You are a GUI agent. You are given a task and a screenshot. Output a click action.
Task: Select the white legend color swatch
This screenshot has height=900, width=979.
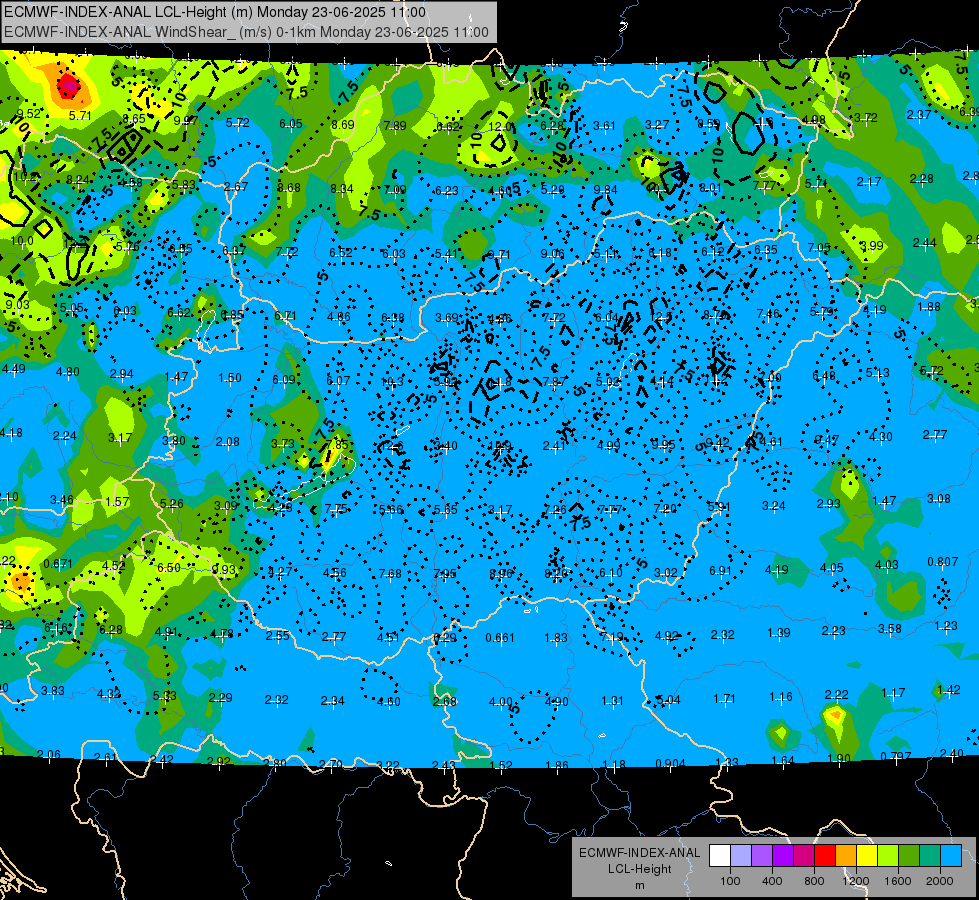(x=719, y=856)
